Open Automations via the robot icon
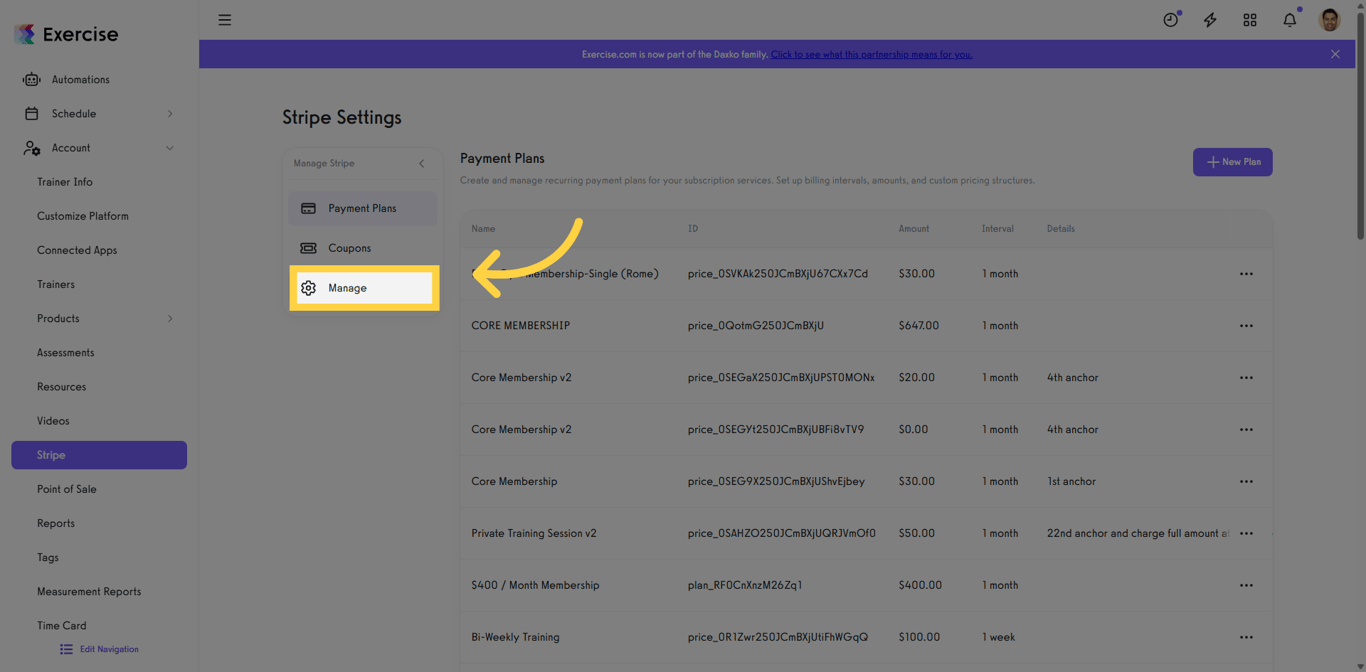 tap(32, 79)
